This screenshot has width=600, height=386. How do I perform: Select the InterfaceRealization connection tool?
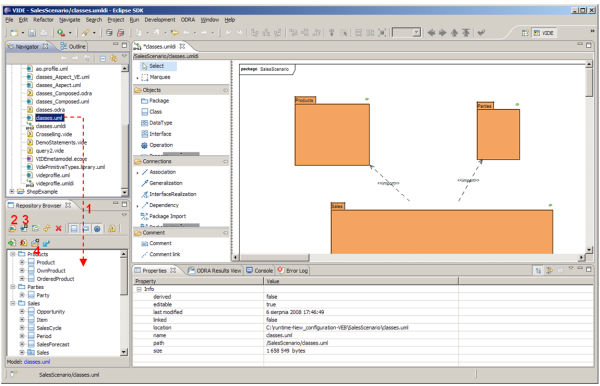169,194
